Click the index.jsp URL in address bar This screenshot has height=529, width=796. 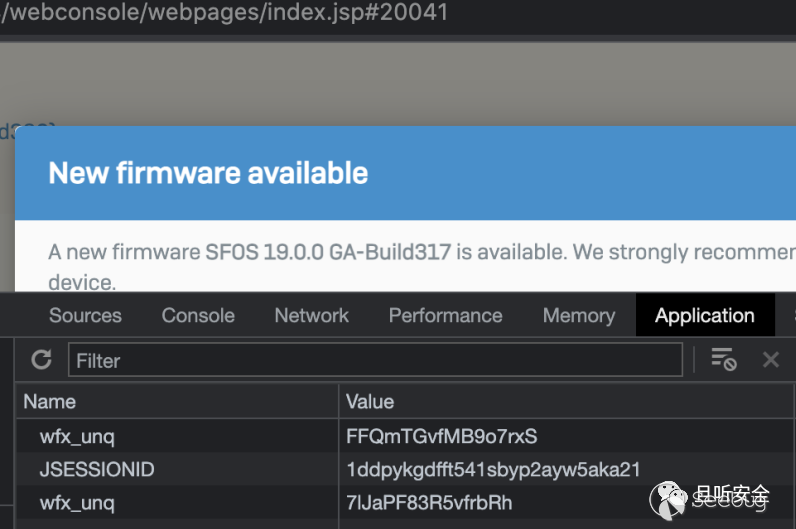(225, 13)
